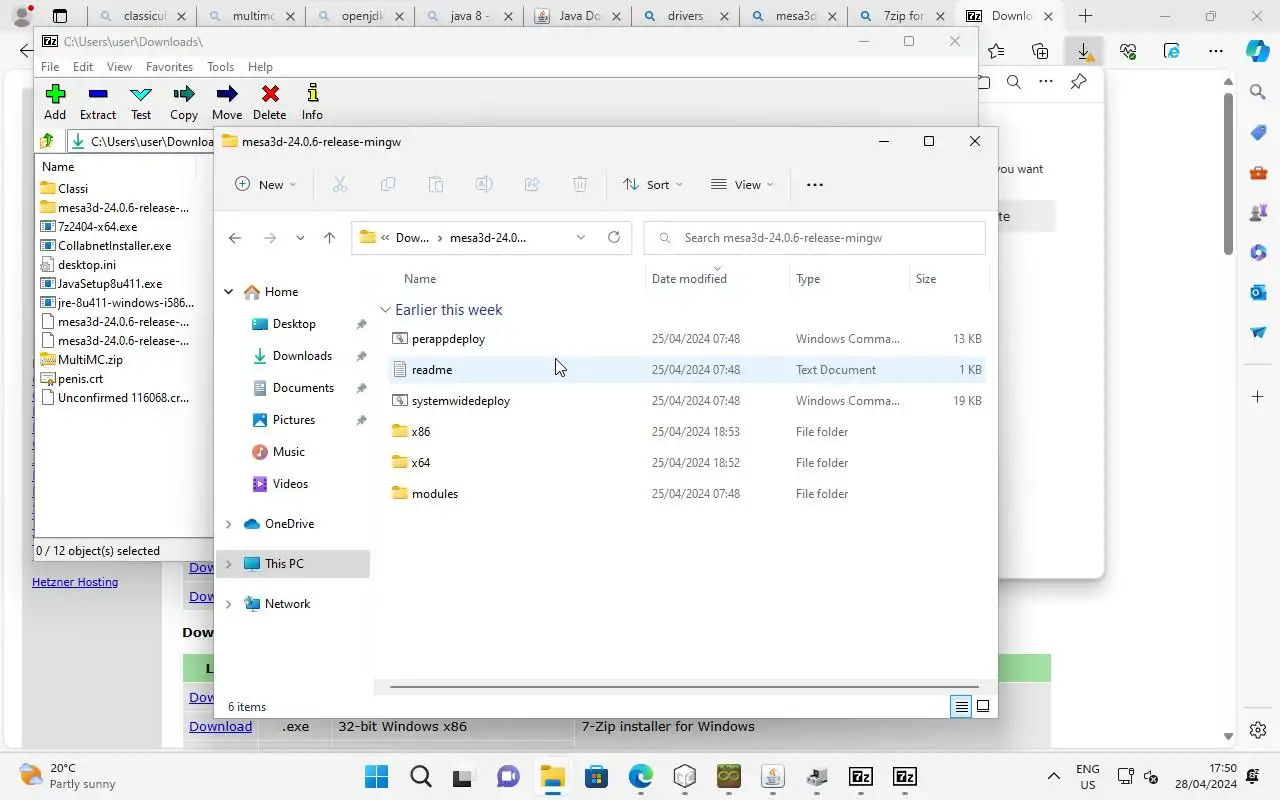Click the Search mesa3d-24.0.6-release-mingw box

pos(815,238)
